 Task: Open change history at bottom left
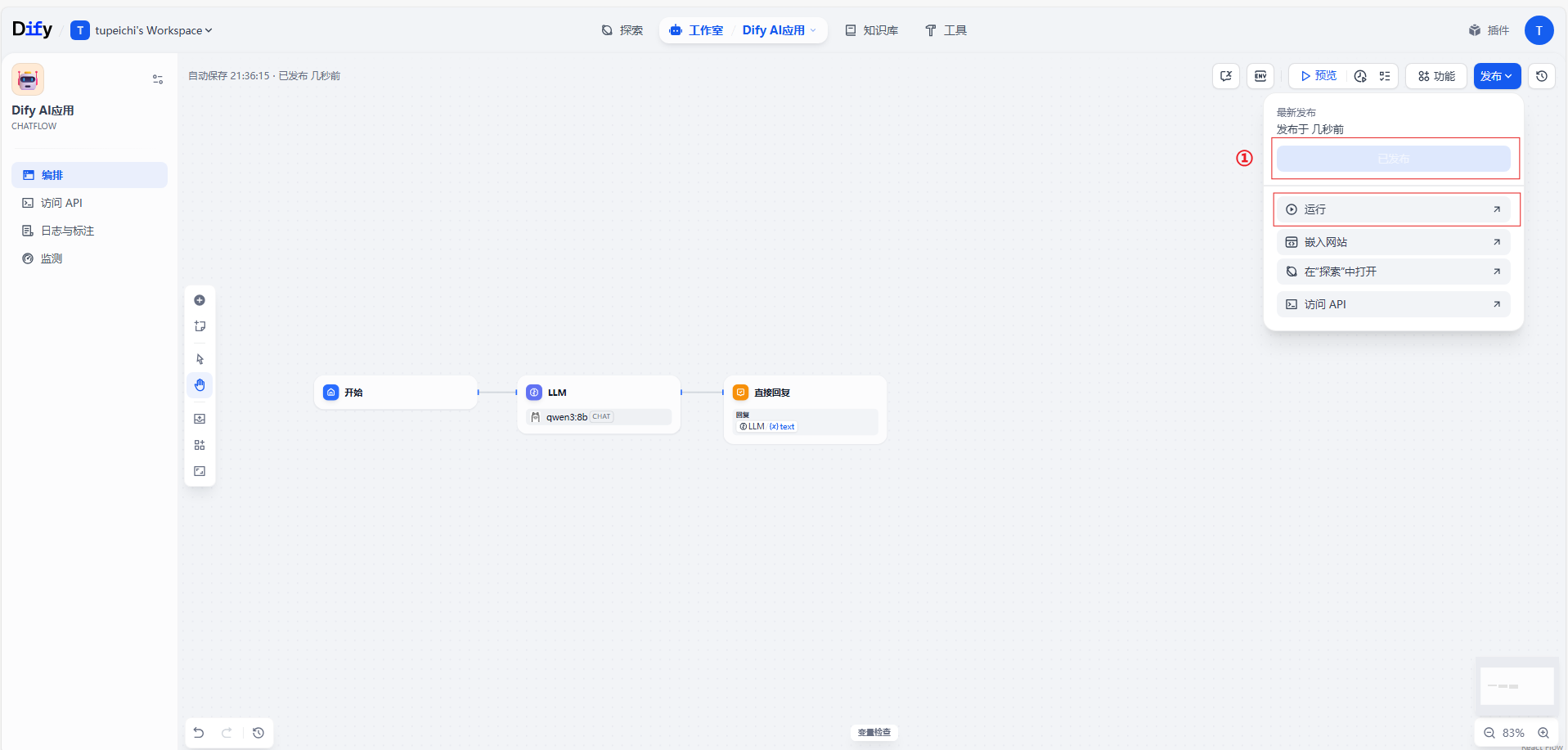point(258,733)
